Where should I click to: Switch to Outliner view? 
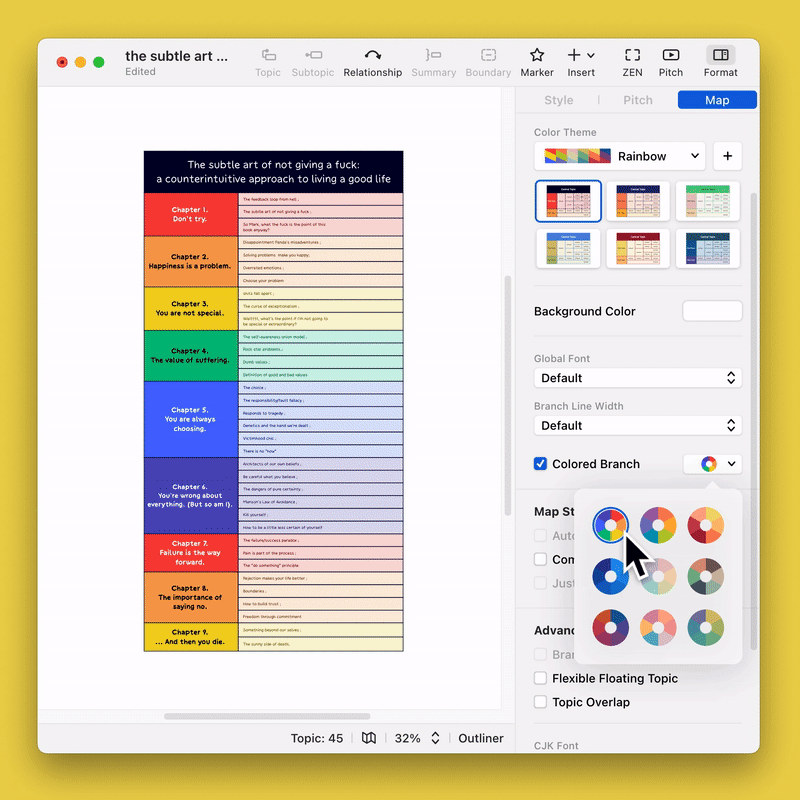click(x=481, y=738)
